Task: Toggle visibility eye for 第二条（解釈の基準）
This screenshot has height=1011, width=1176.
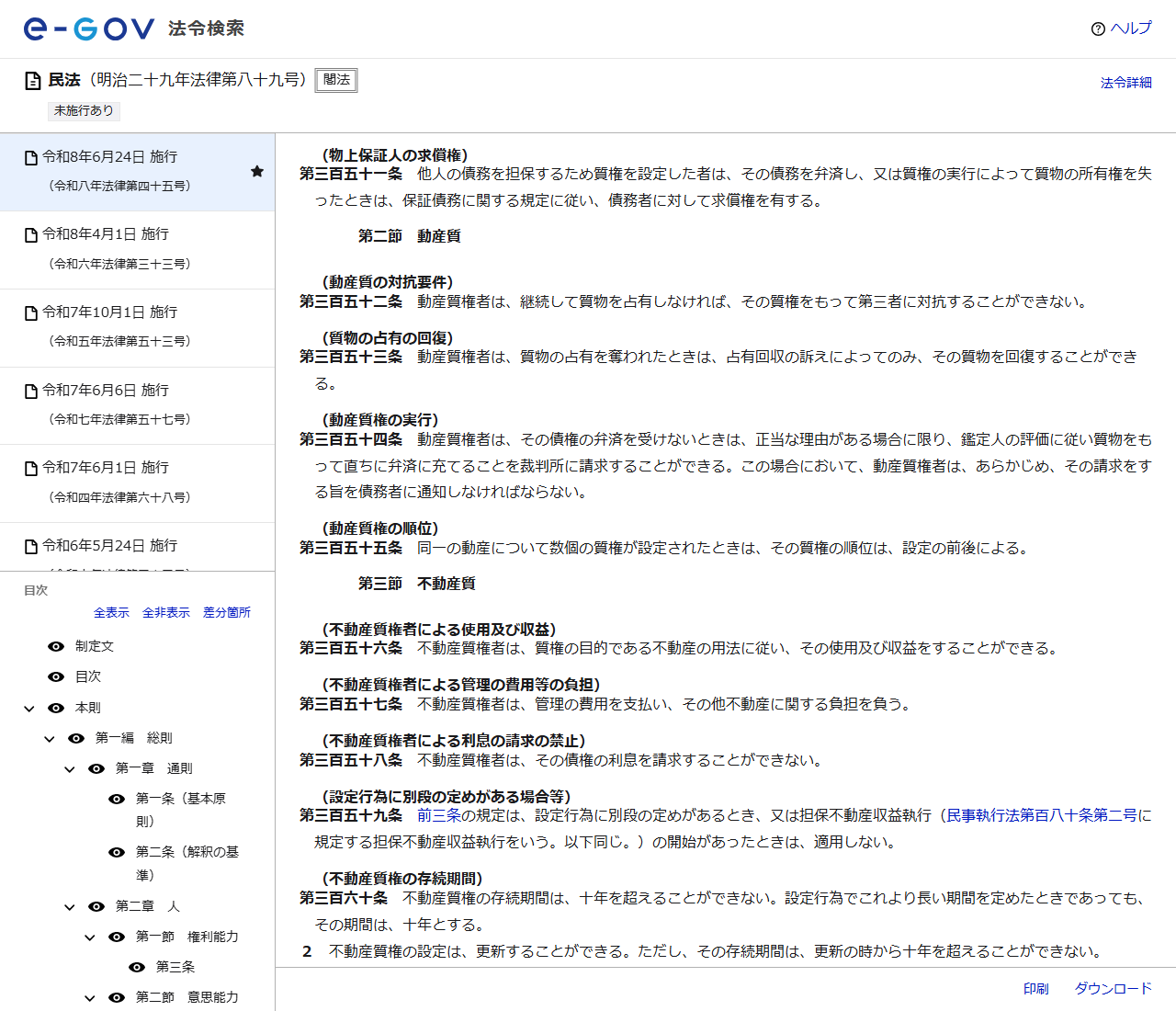Action: point(117,852)
